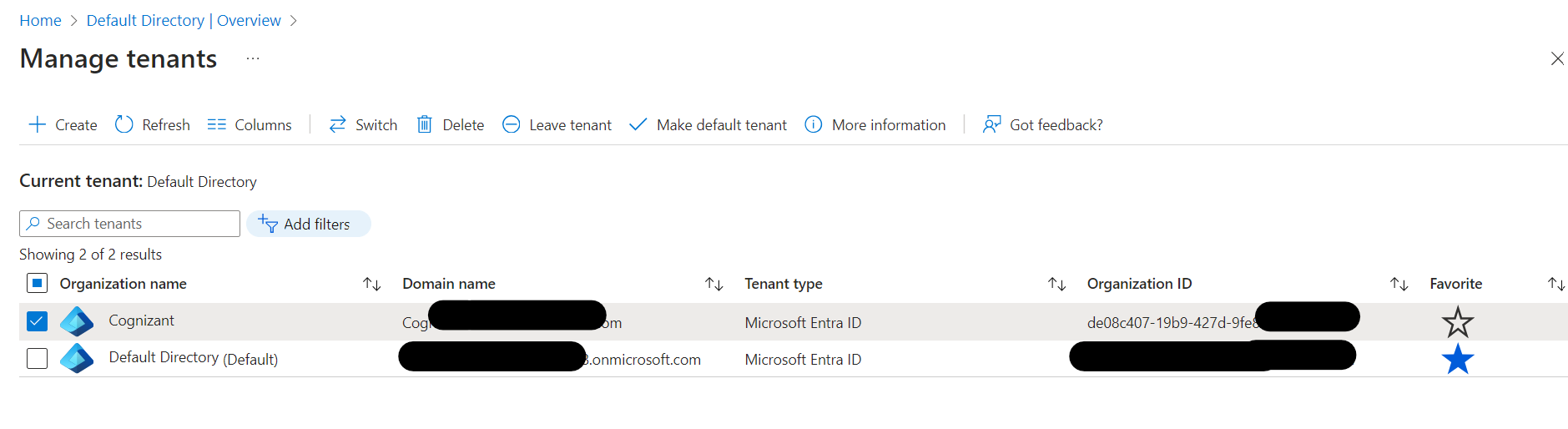Click the Delete label
This screenshot has height=429, width=1568.
pos(463,125)
